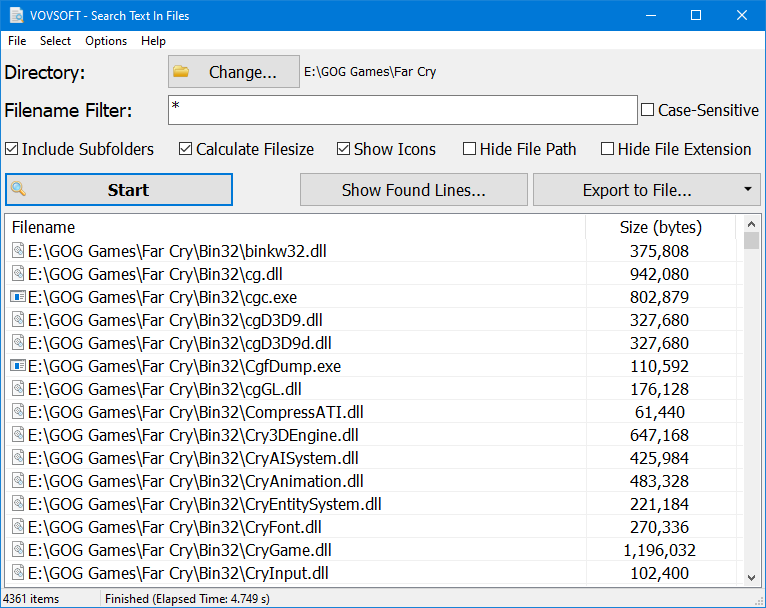The width and height of the screenshot is (766, 608).
Task: Click the executable icon beside CgfDump.exe
Action: click(18, 365)
